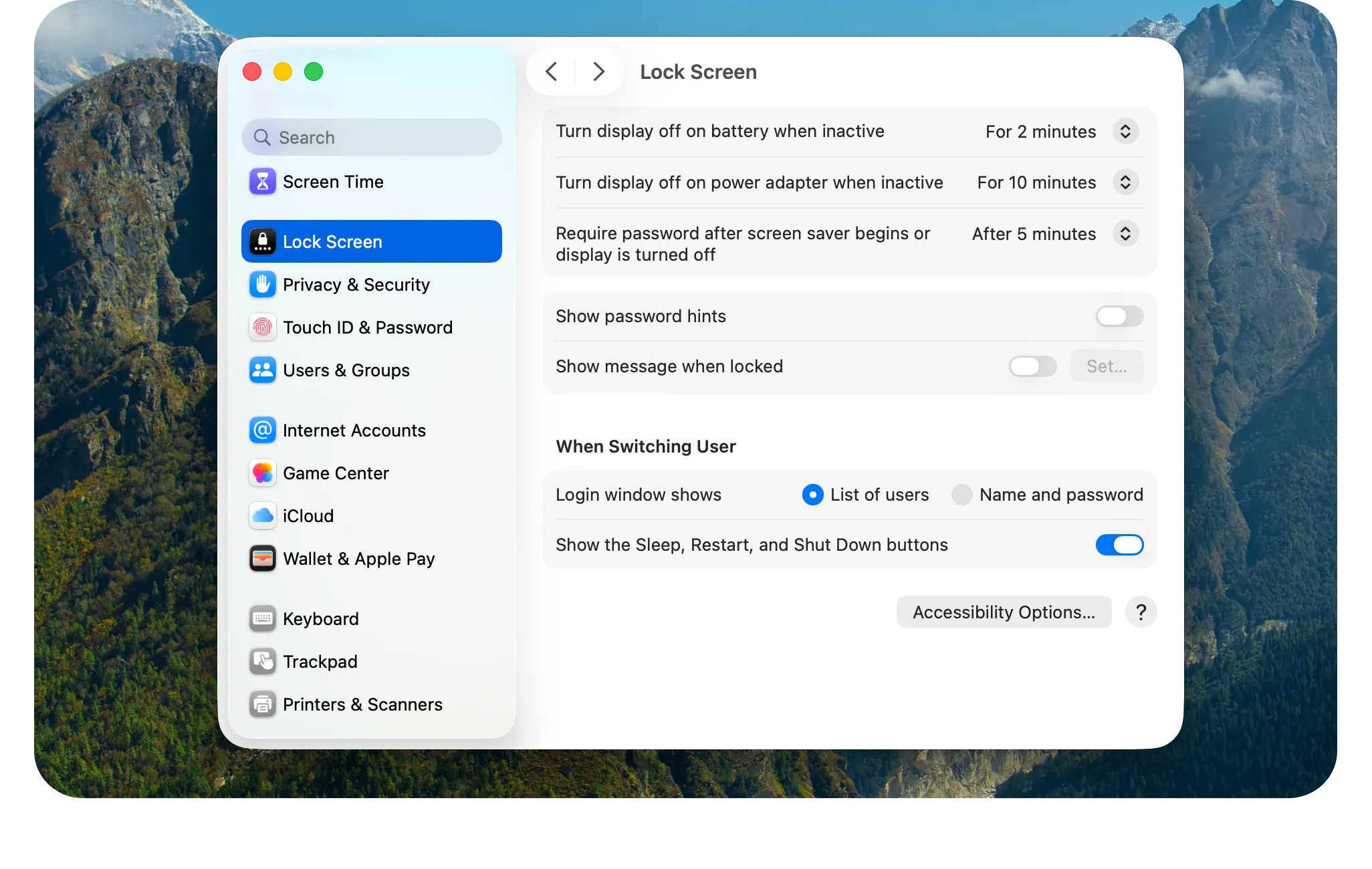Click the 'Game Center' sidebar label

(336, 473)
